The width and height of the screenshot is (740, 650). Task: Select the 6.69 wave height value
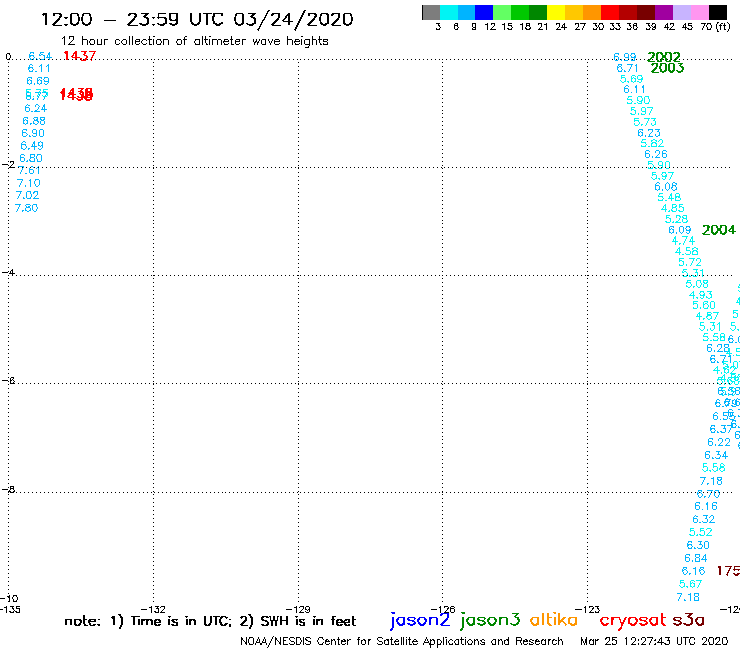tap(38, 81)
